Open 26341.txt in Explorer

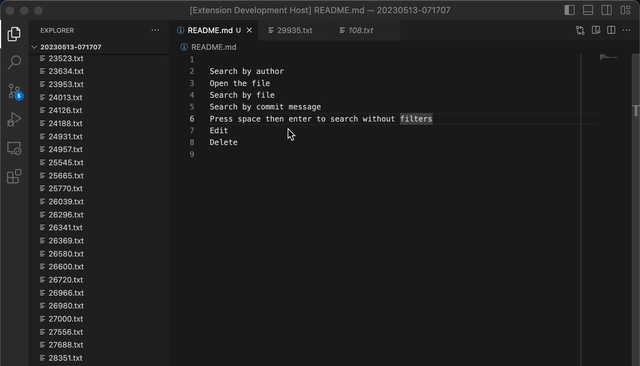pyautogui.click(x=99, y=227)
